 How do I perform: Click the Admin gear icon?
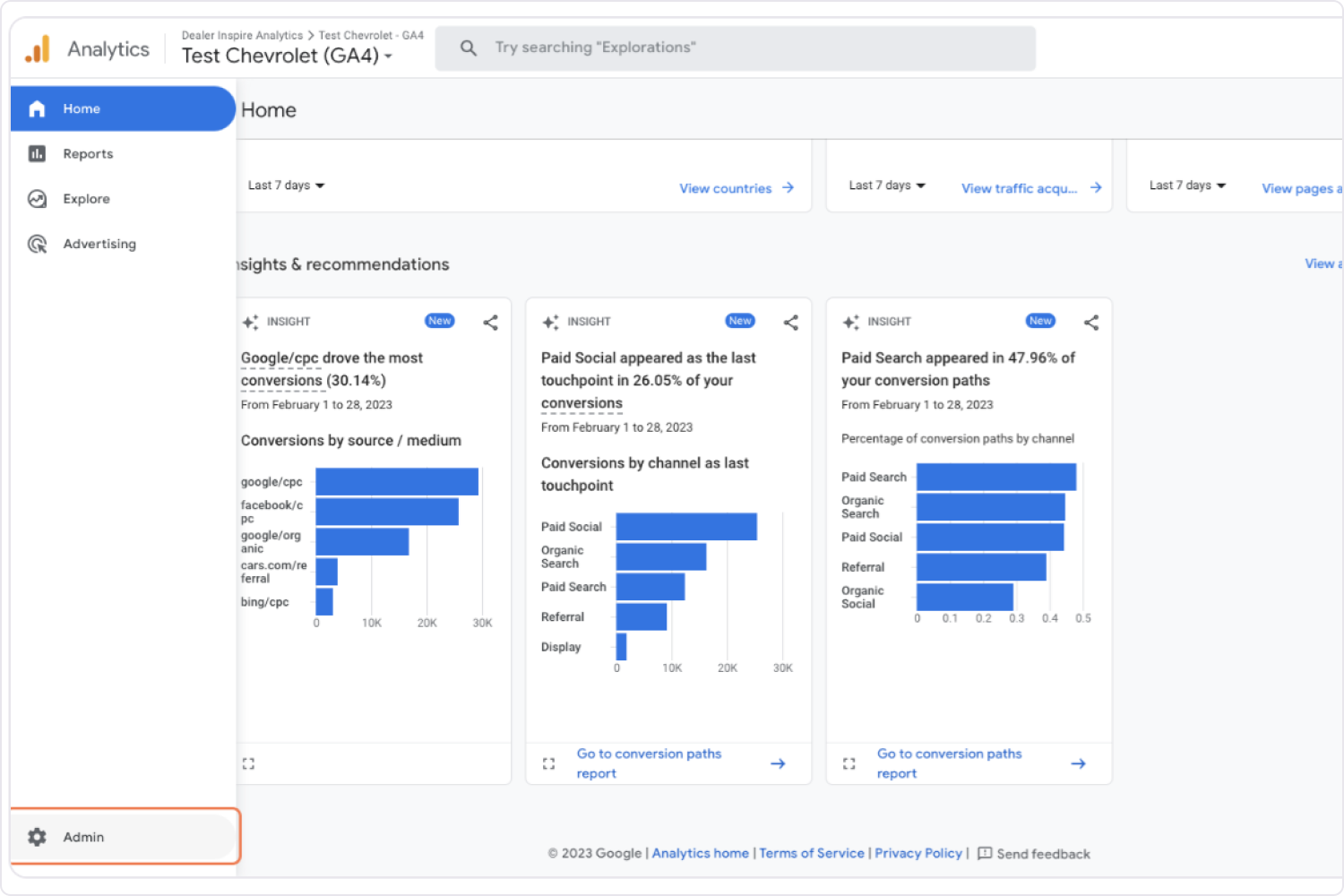(x=37, y=837)
